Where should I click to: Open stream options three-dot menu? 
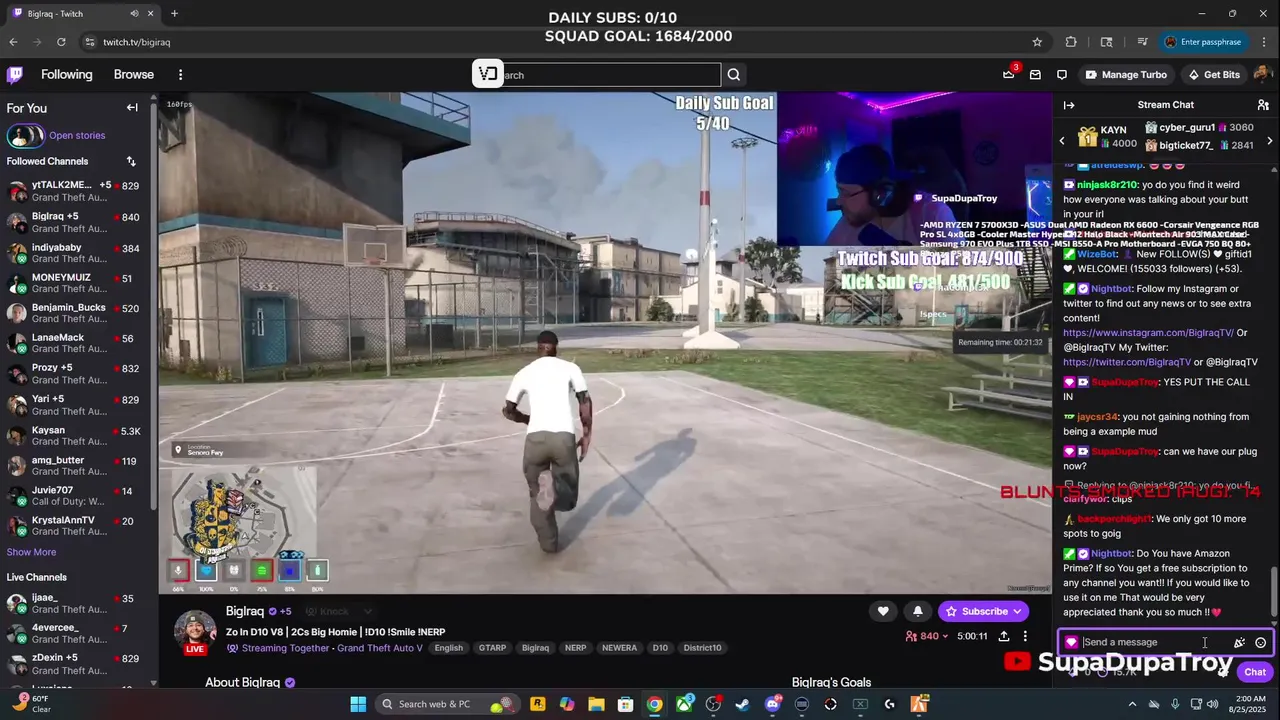1025,636
